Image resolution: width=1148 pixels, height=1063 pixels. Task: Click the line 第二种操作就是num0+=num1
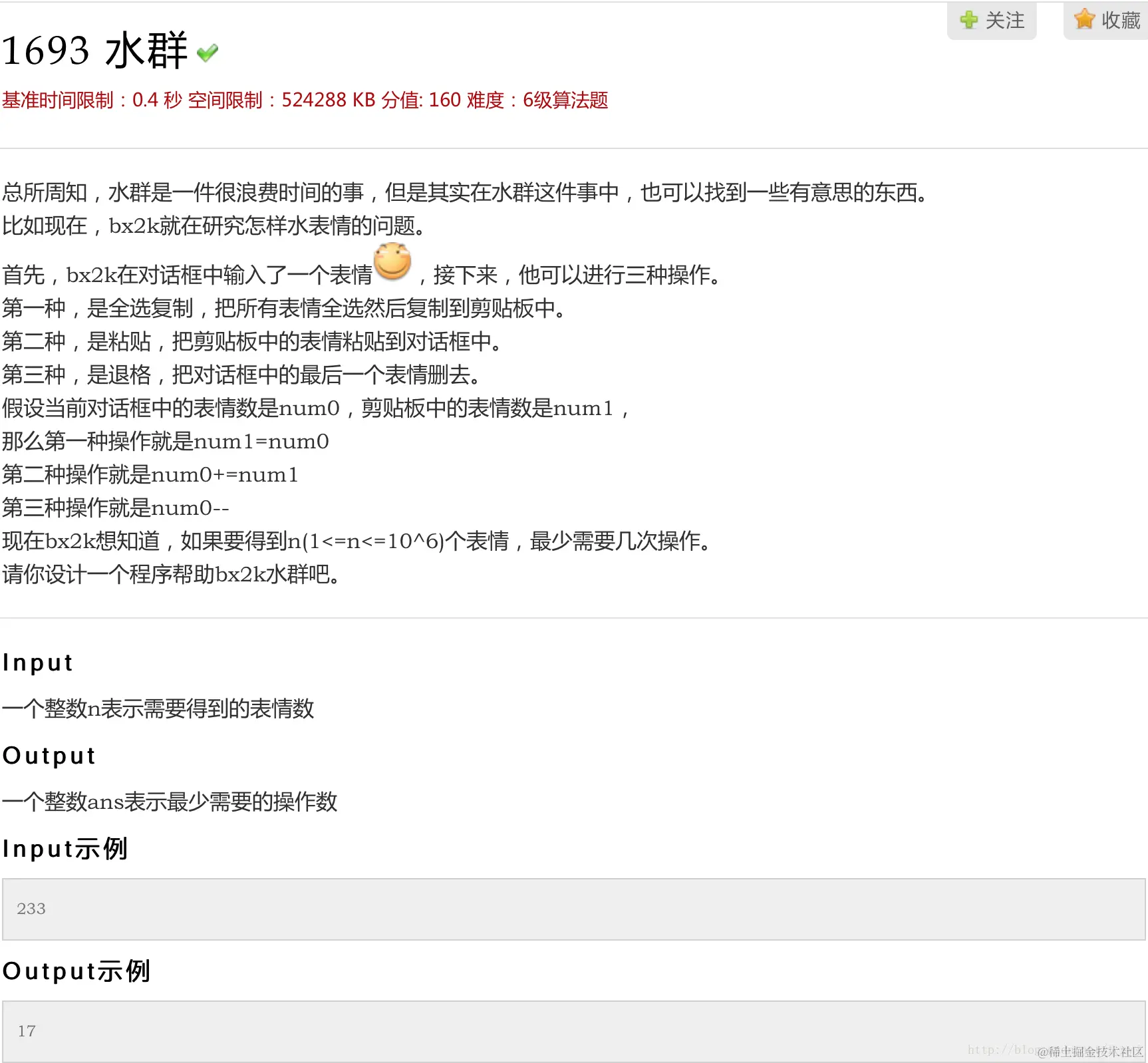pos(150,475)
